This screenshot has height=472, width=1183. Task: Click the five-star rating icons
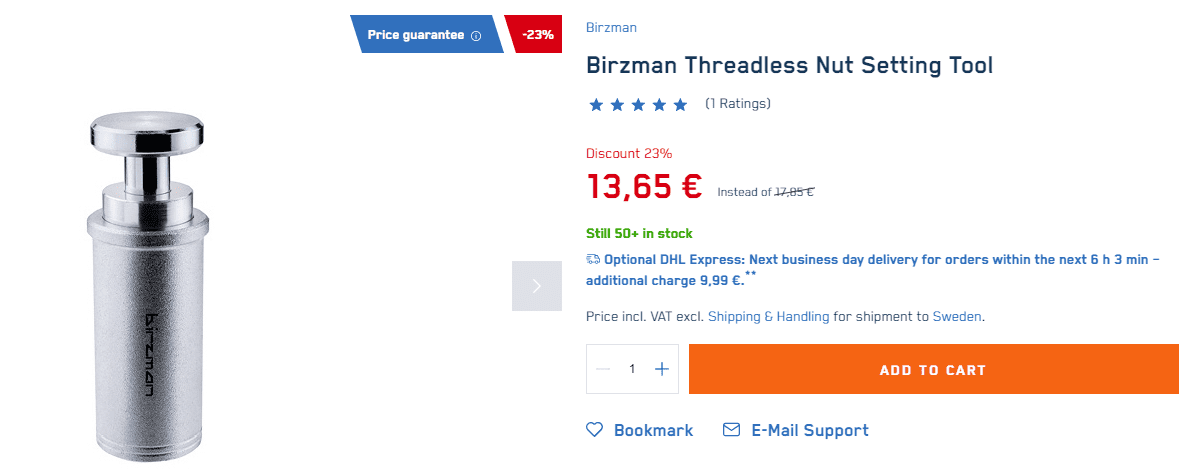click(638, 104)
